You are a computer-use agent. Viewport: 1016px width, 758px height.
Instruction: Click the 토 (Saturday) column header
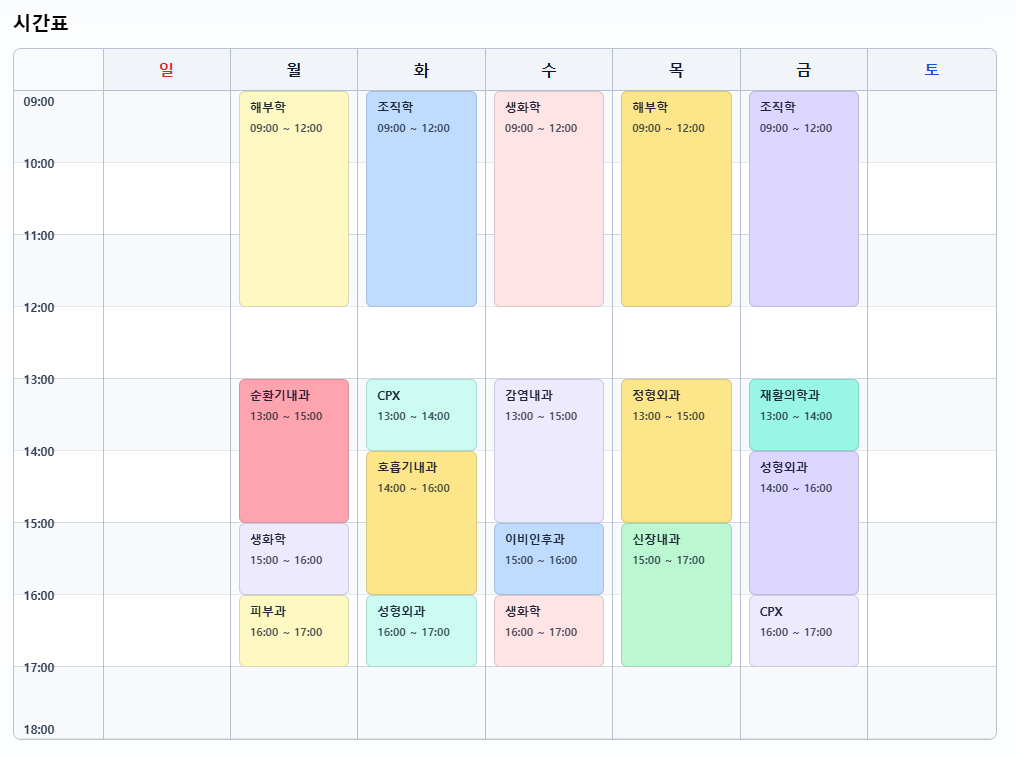[931, 70]
